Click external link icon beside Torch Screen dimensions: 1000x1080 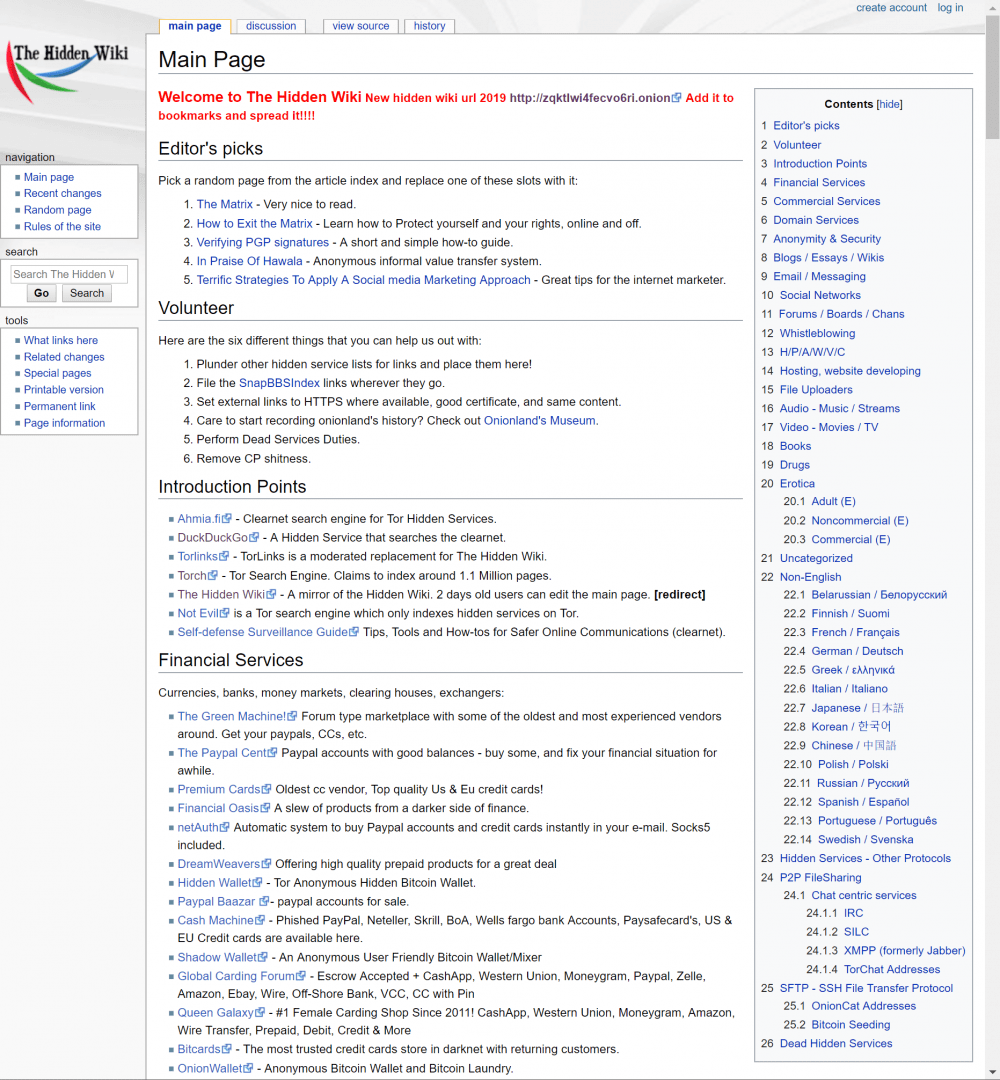[x=213, y=576]
